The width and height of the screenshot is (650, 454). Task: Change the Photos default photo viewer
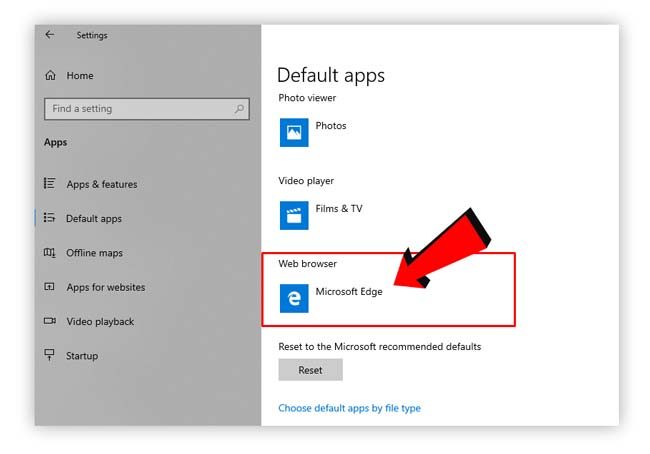click(x=331, y=126)
